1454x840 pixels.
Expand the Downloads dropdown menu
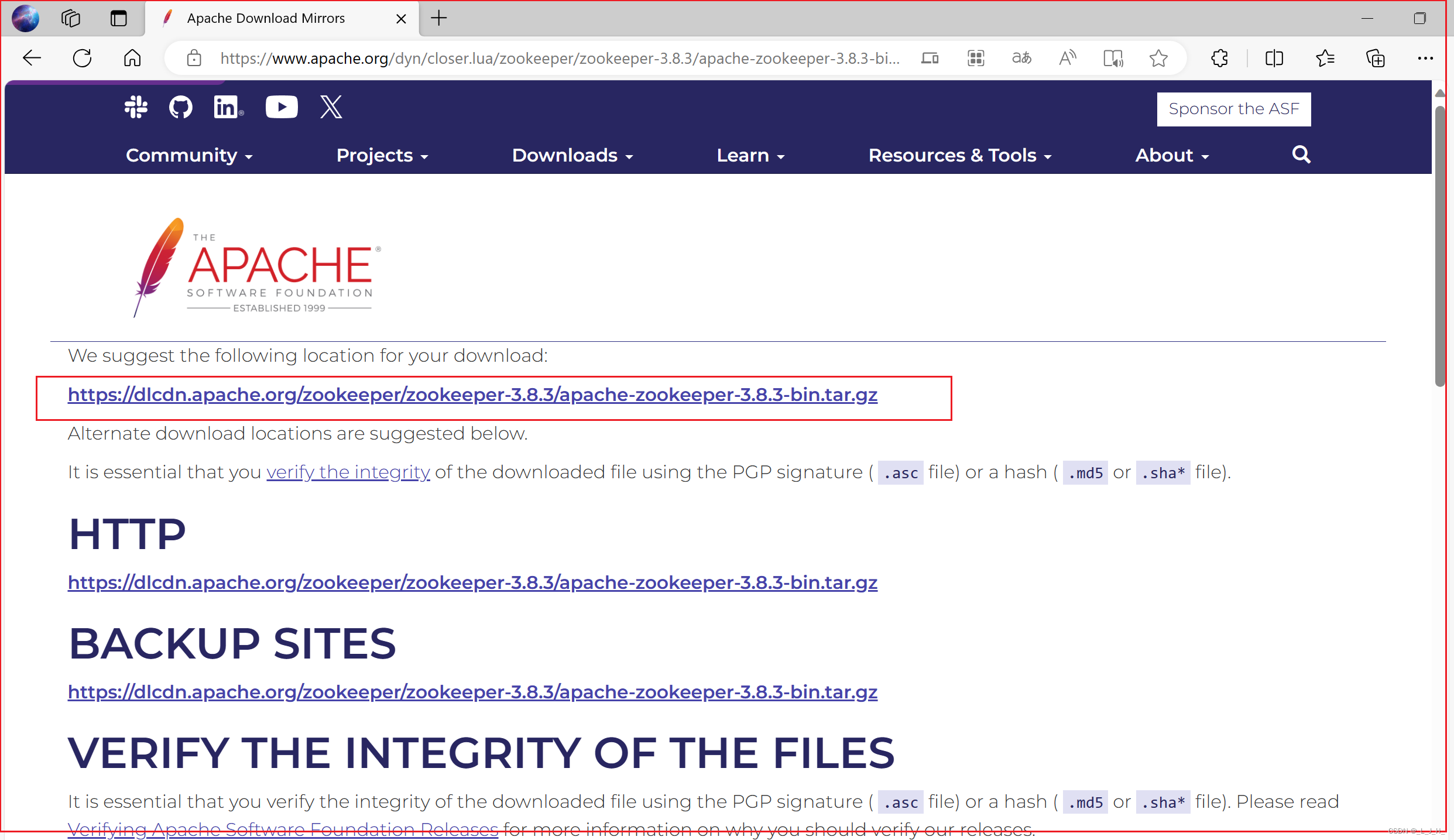click(572, 155)
